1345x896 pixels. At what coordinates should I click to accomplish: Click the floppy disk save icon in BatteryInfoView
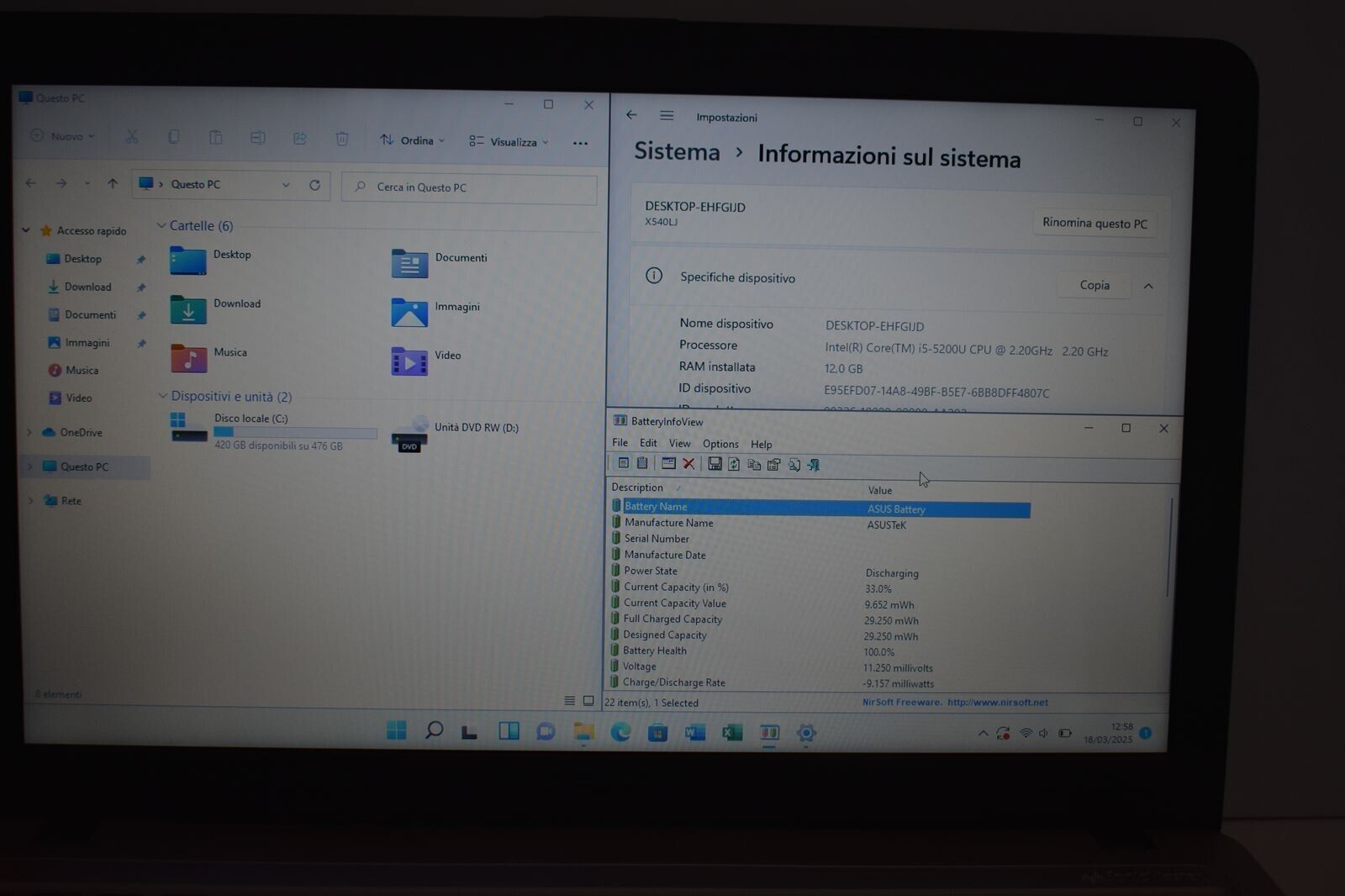[715, 464]
